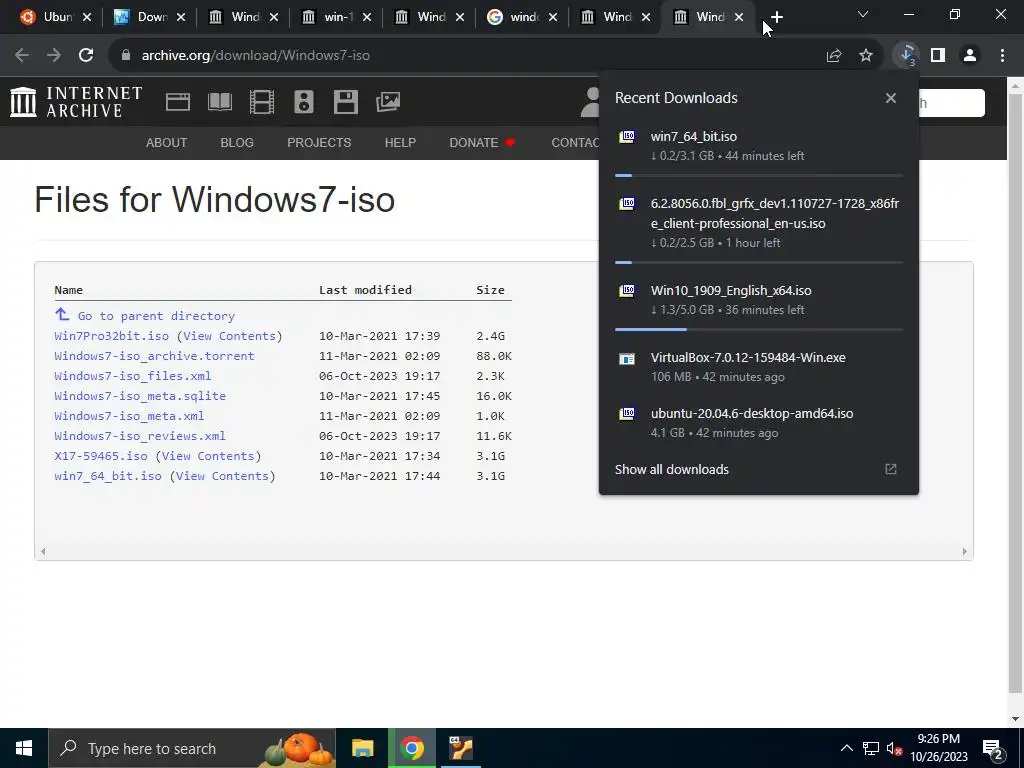Close the Google search tab
1024x768 pixels.
[553, 18]
